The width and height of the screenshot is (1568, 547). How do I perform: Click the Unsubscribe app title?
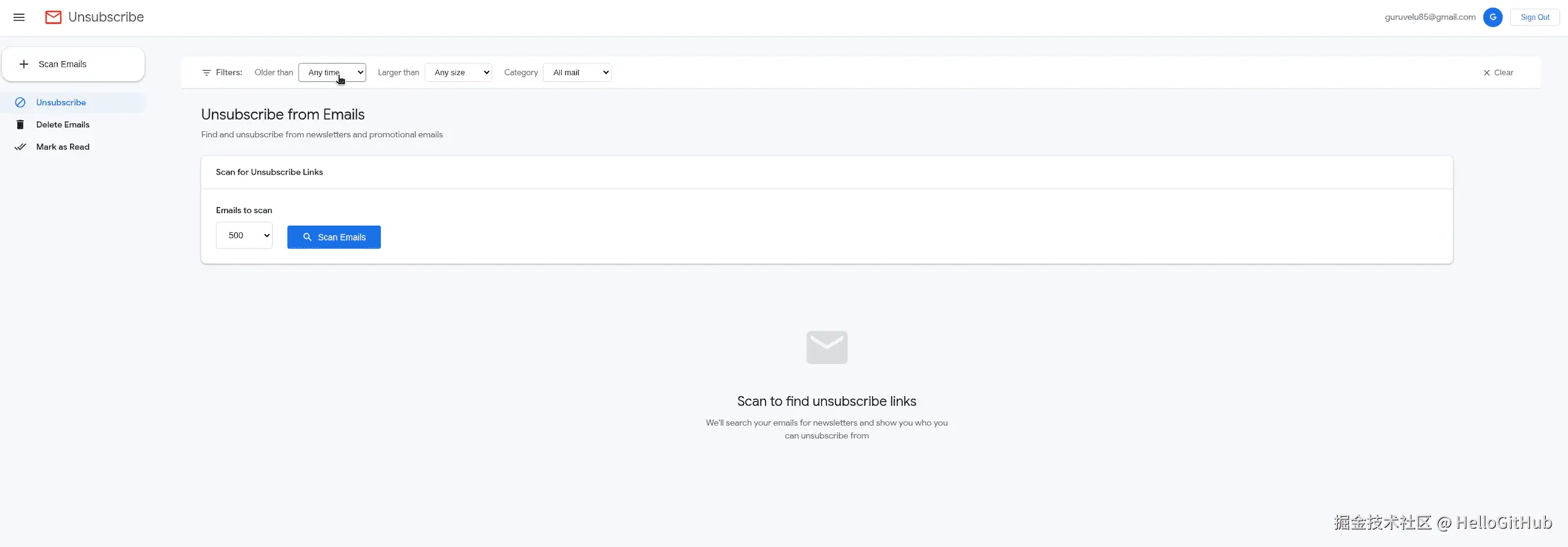[x=106, y=17]
